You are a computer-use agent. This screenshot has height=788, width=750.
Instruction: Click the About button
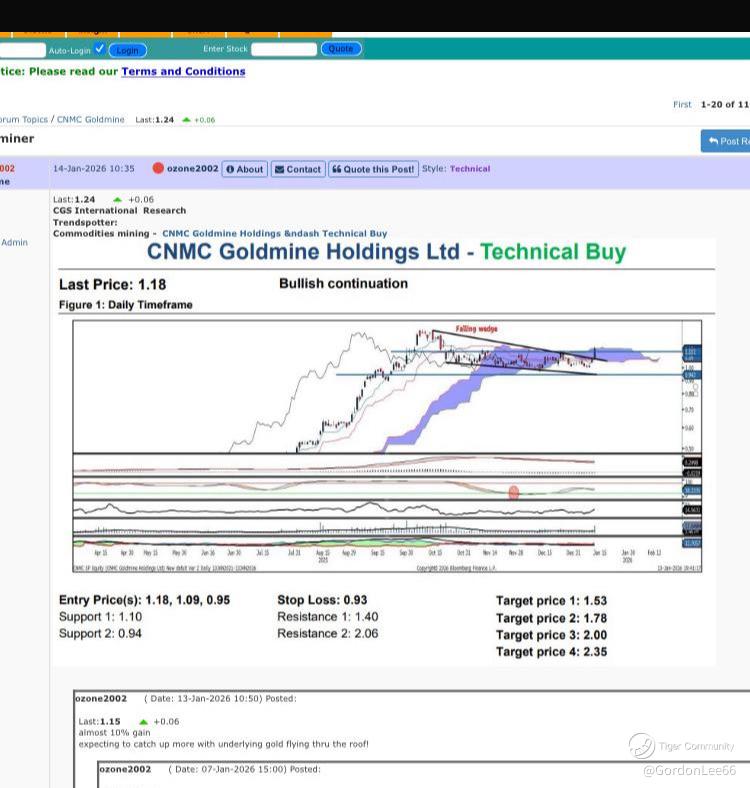(x=245, y=169)
